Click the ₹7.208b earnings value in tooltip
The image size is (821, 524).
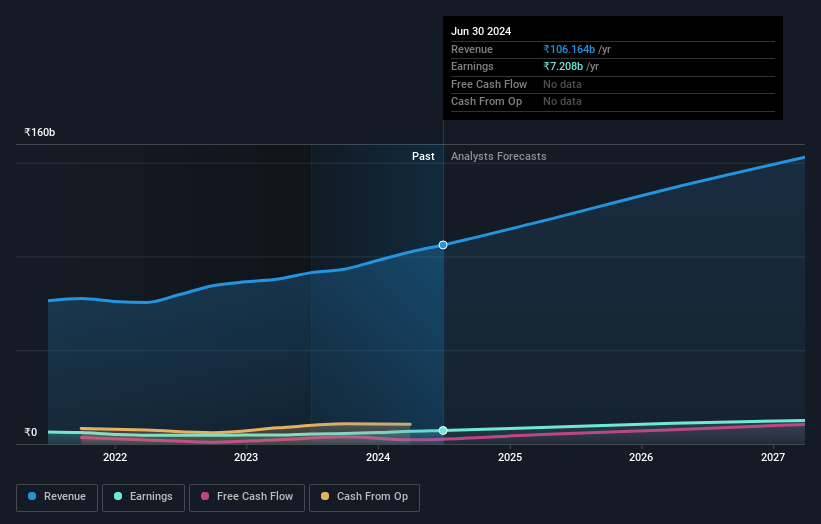563,66
